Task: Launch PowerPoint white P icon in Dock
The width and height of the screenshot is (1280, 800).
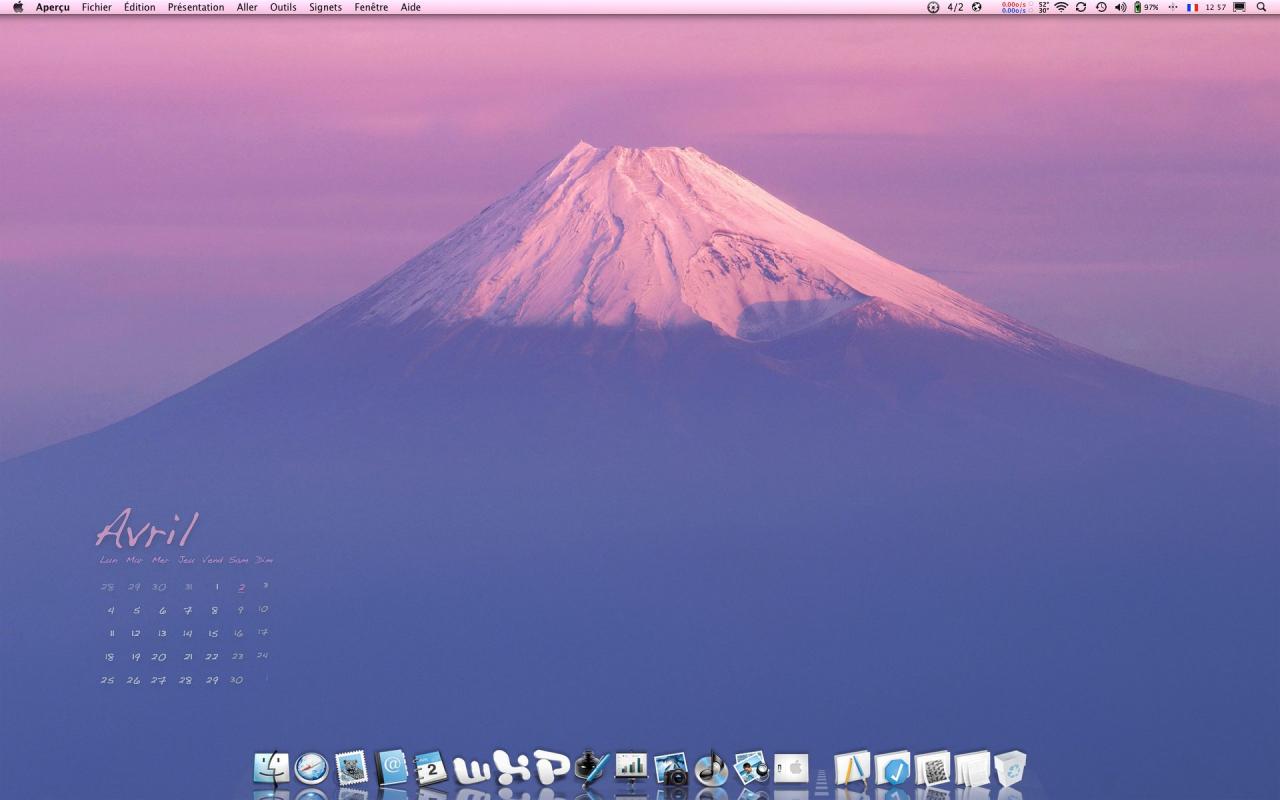Action: [551, 766]
